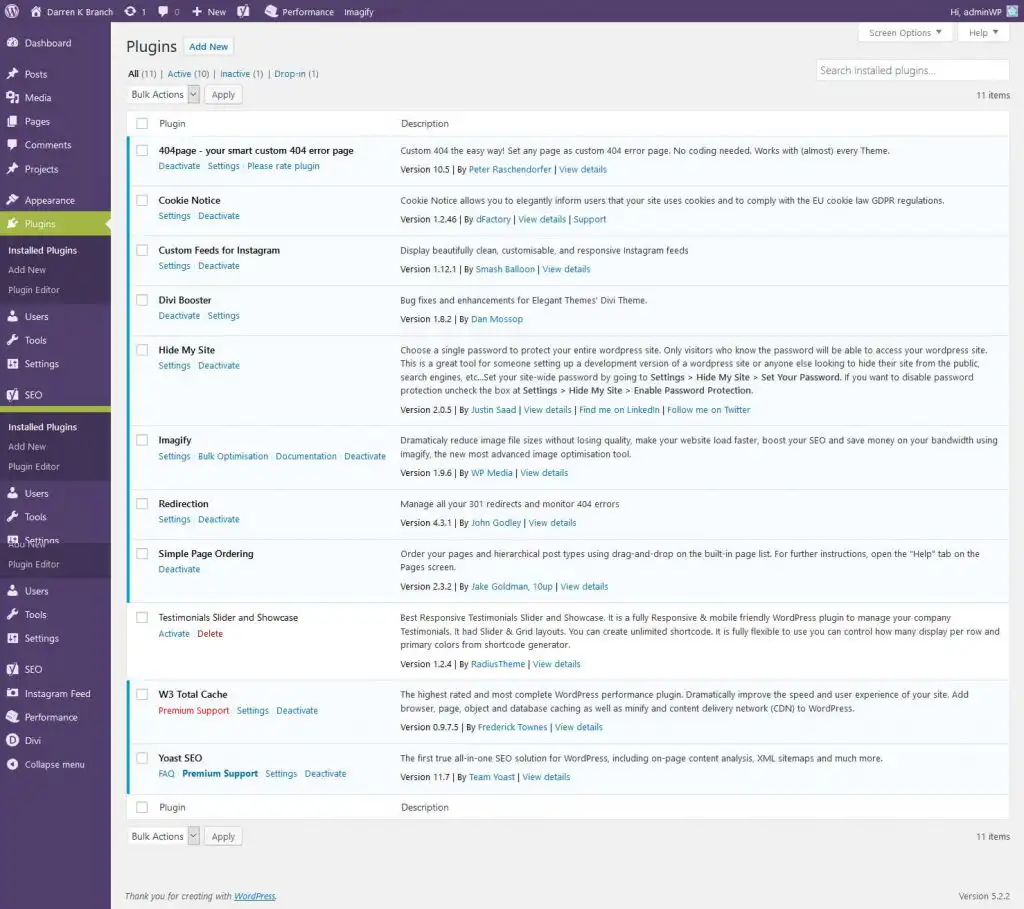The image size is (1024, 909).
Task: Open the updates icon showing 1
Action: tap(131, 12)
